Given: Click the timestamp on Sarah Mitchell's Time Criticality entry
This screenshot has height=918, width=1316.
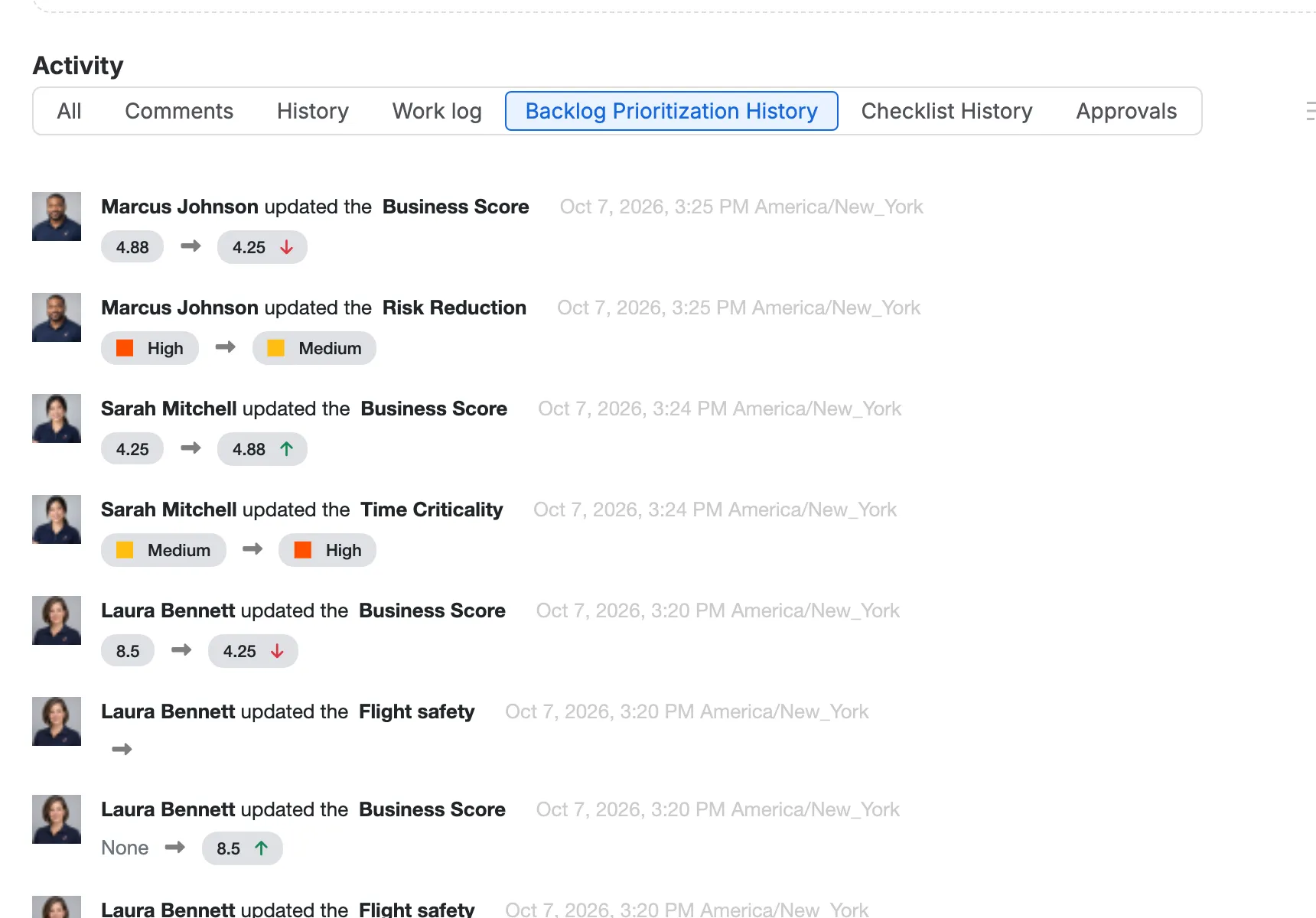Looking at the screenshot, I should (x=715, y=509).
